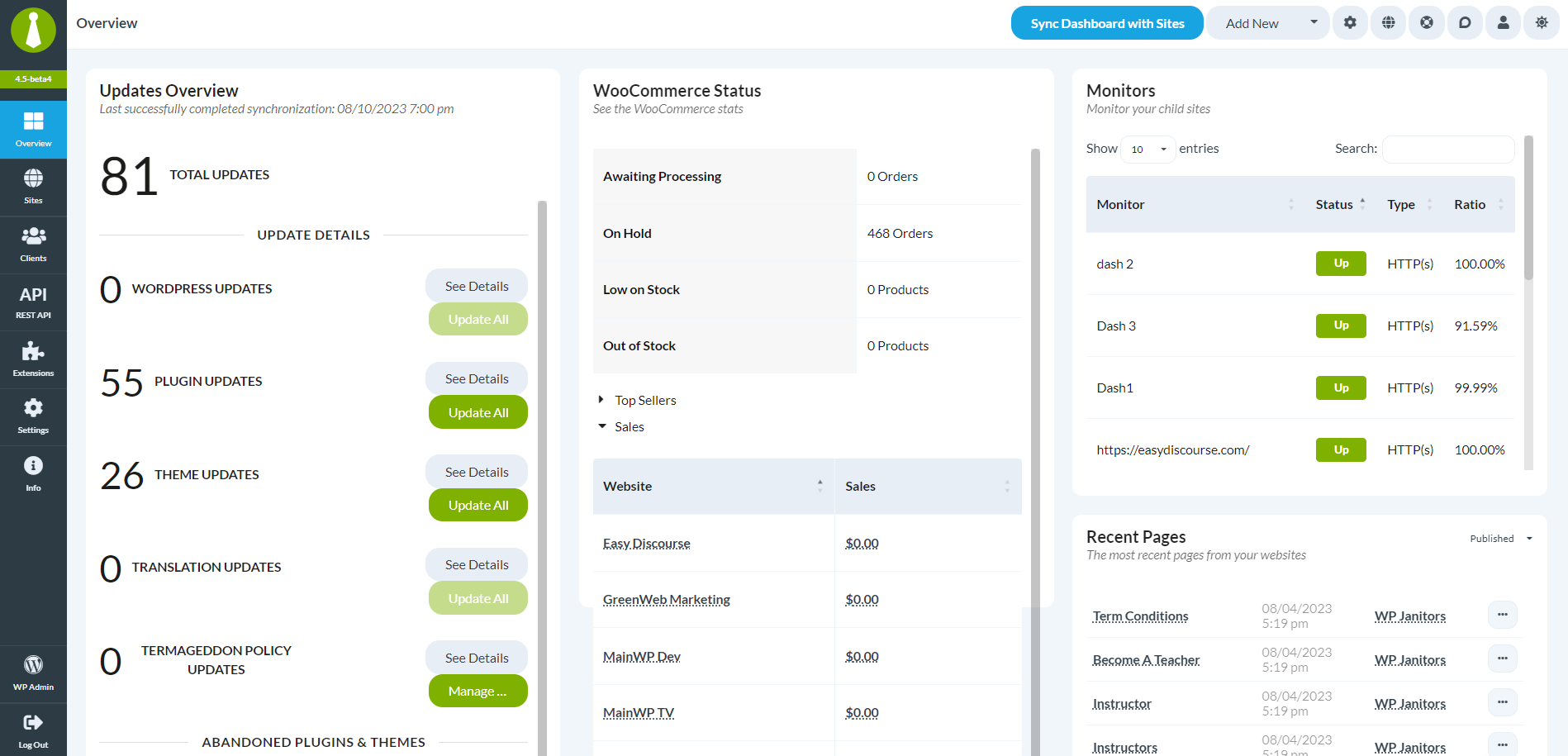1568x756 pixels.
Task: Open actions menu for Term Conditions page
Action: 1503,615
